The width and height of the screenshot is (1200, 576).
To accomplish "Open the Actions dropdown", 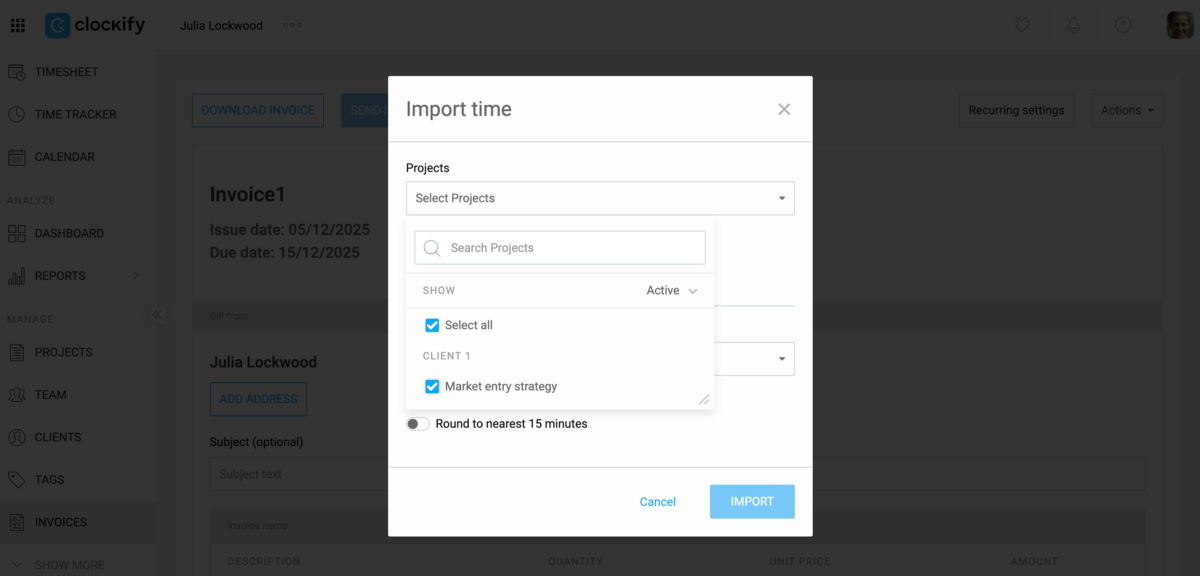I will (1127, 110).
